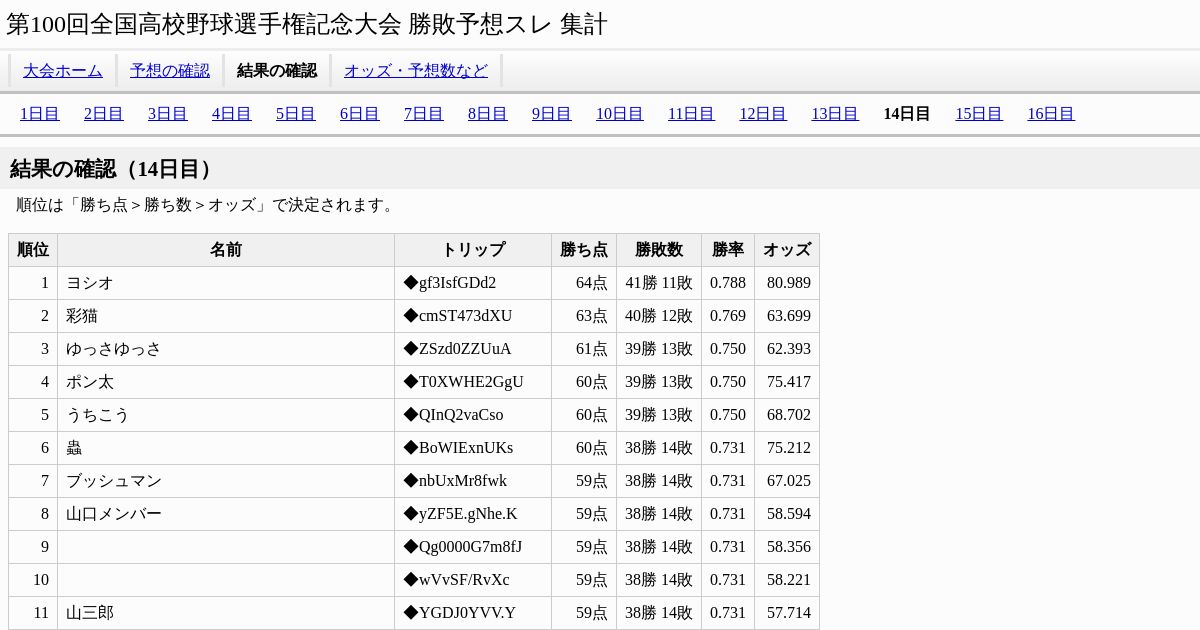
Task: Select the name ブッシュマン
Action: 114,481
